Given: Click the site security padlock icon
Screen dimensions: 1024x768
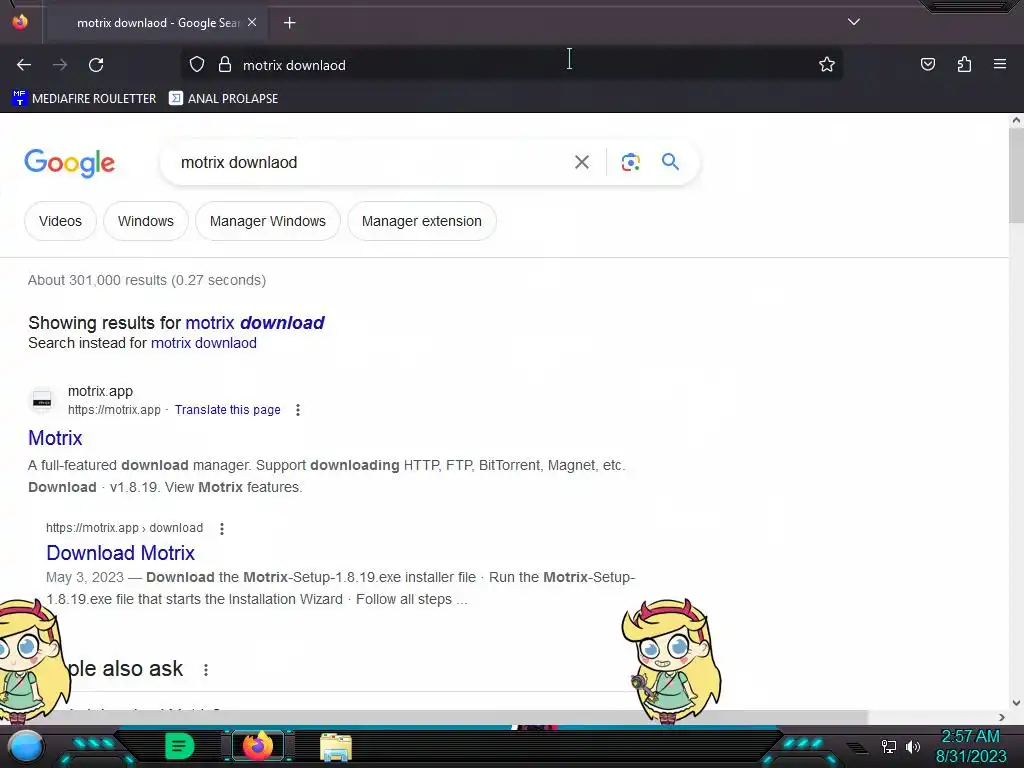Looking at the screenshot, I should (x=225, y=65).
